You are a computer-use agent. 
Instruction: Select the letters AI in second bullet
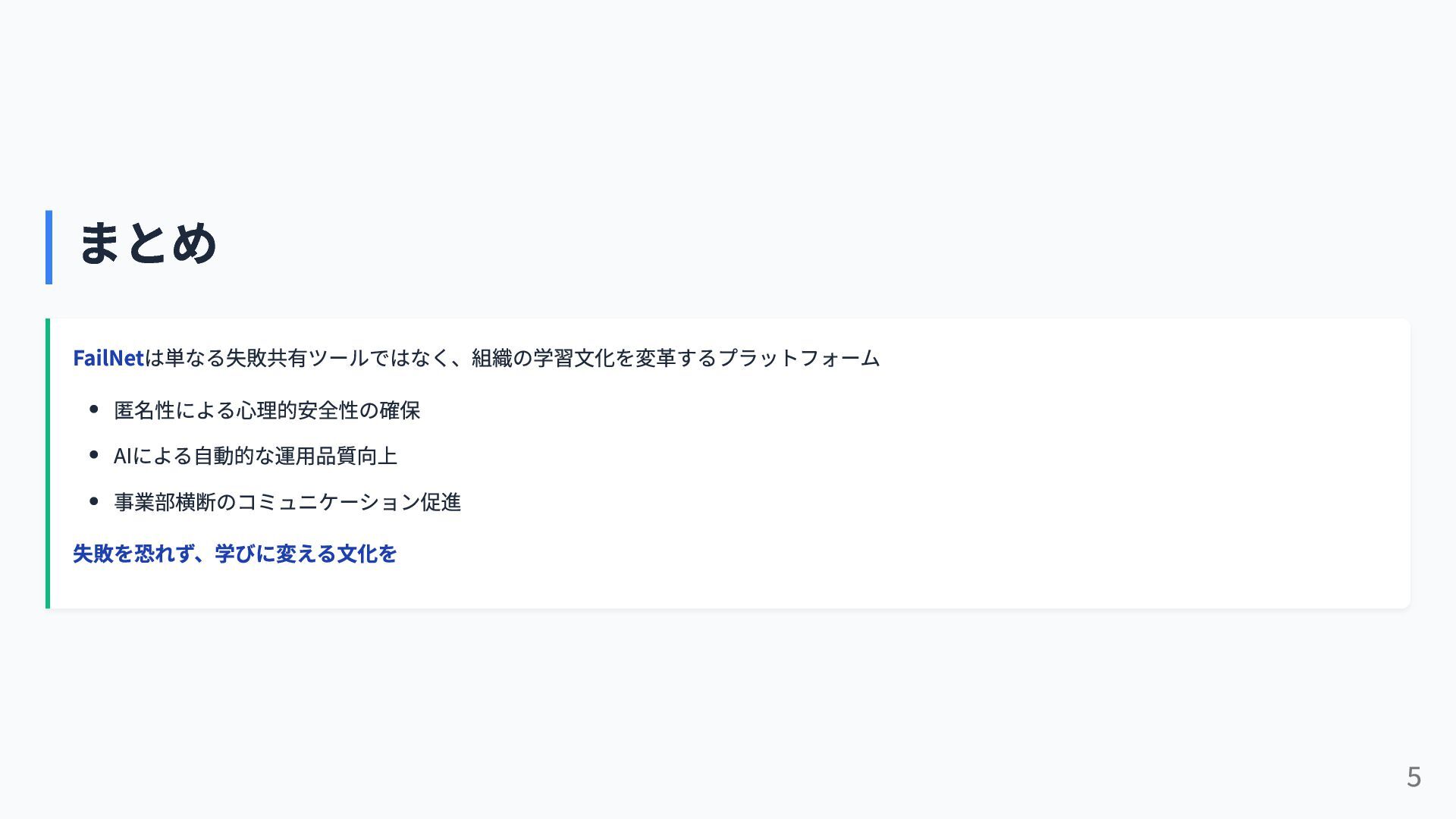coord(123,456)
